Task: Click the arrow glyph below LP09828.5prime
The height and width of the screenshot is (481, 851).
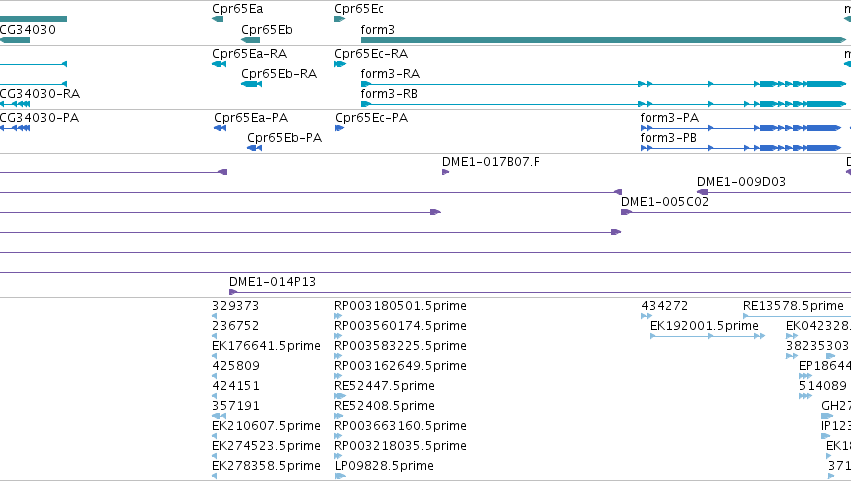Action: pyautogui.click(x=340, y=476)
